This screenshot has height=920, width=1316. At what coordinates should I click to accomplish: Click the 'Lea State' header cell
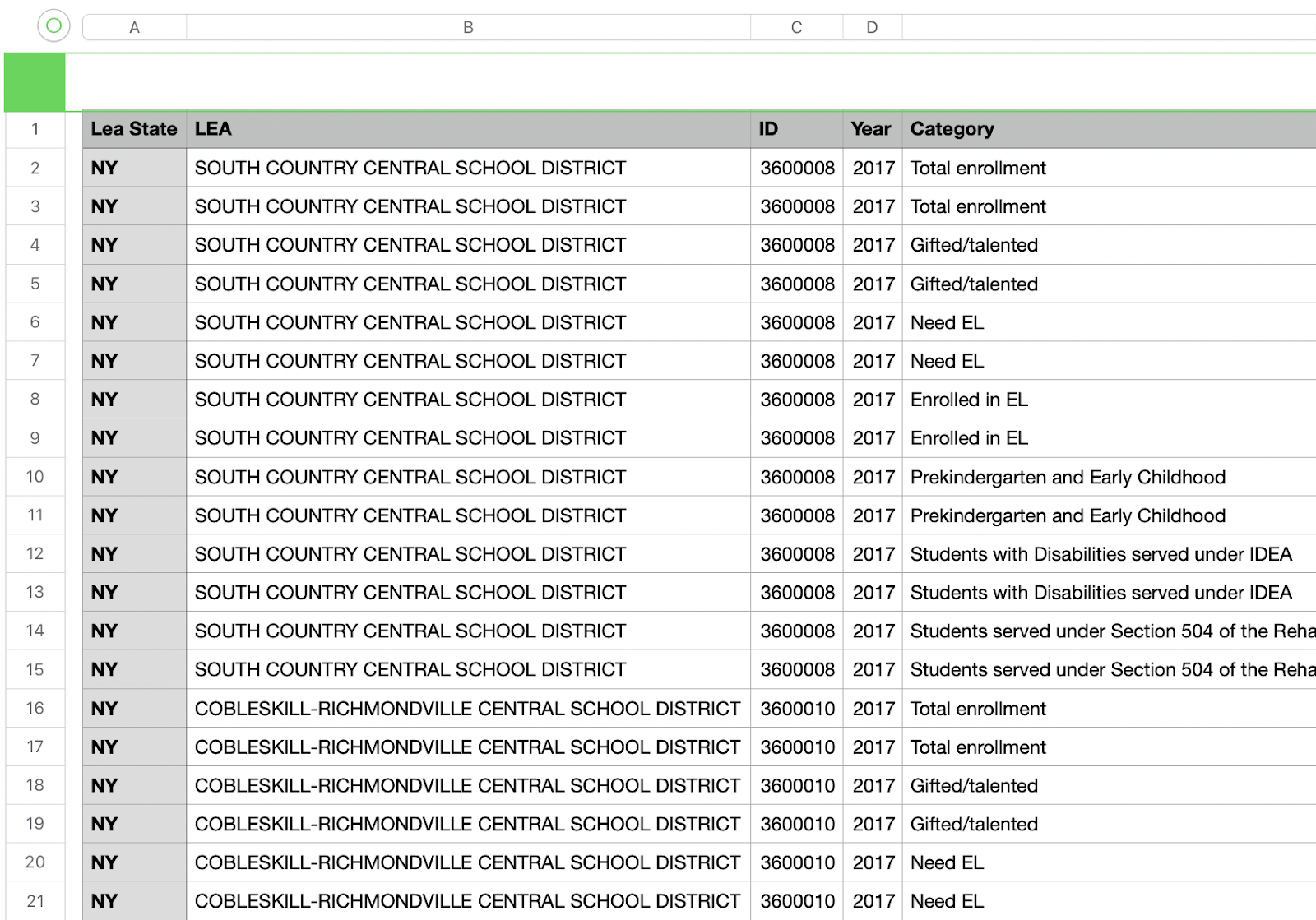coord(134,129)
